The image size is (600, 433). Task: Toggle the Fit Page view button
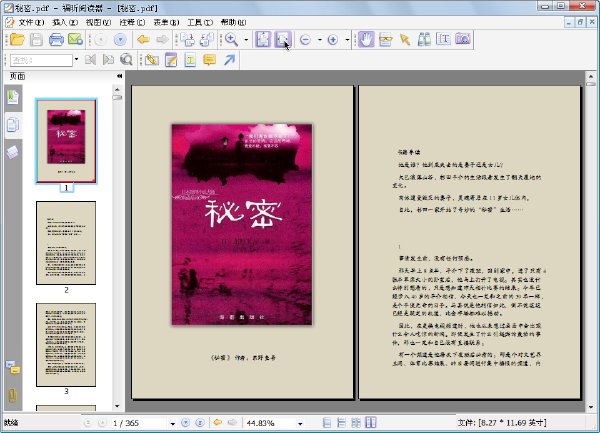coord(263,39)
